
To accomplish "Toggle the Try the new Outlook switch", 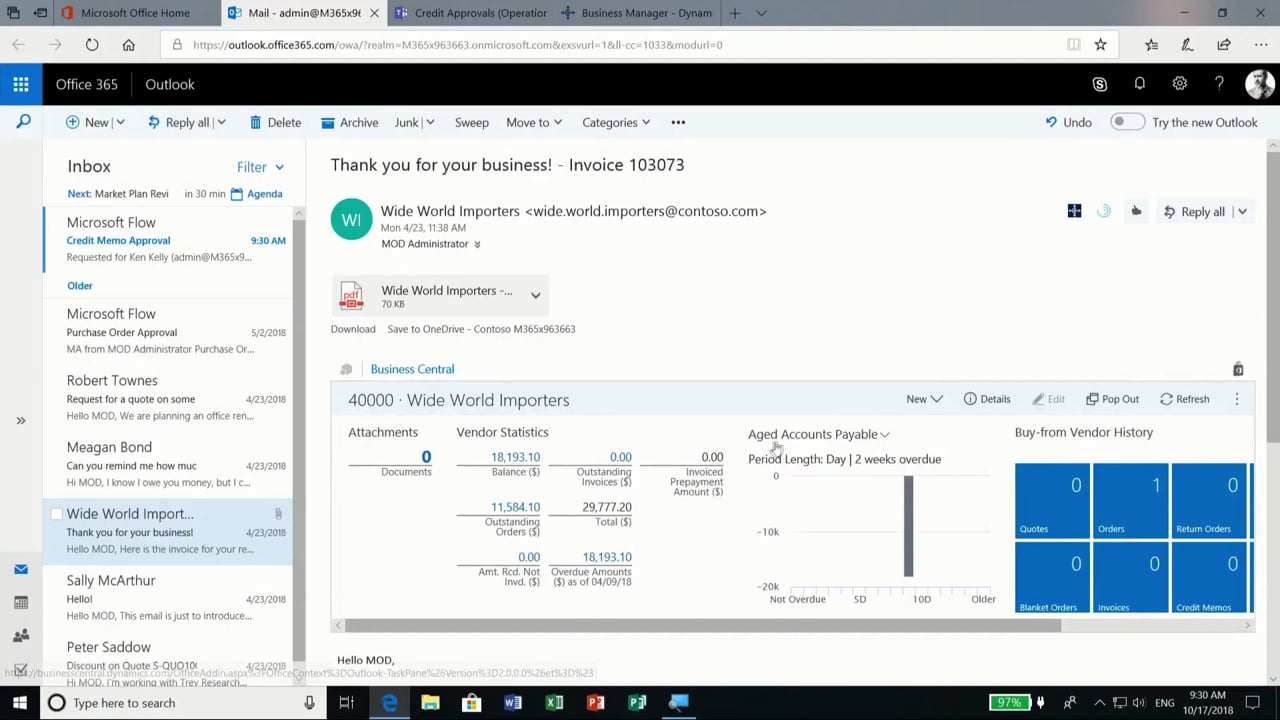I will (x=1127, y=122).
